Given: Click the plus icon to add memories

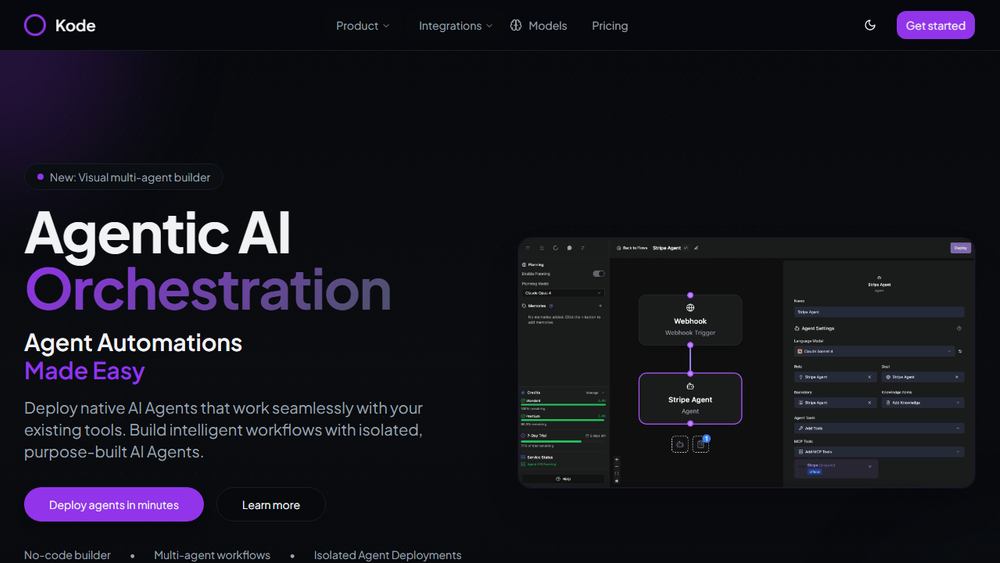Looking at the screenshot, I should (600, 306).
